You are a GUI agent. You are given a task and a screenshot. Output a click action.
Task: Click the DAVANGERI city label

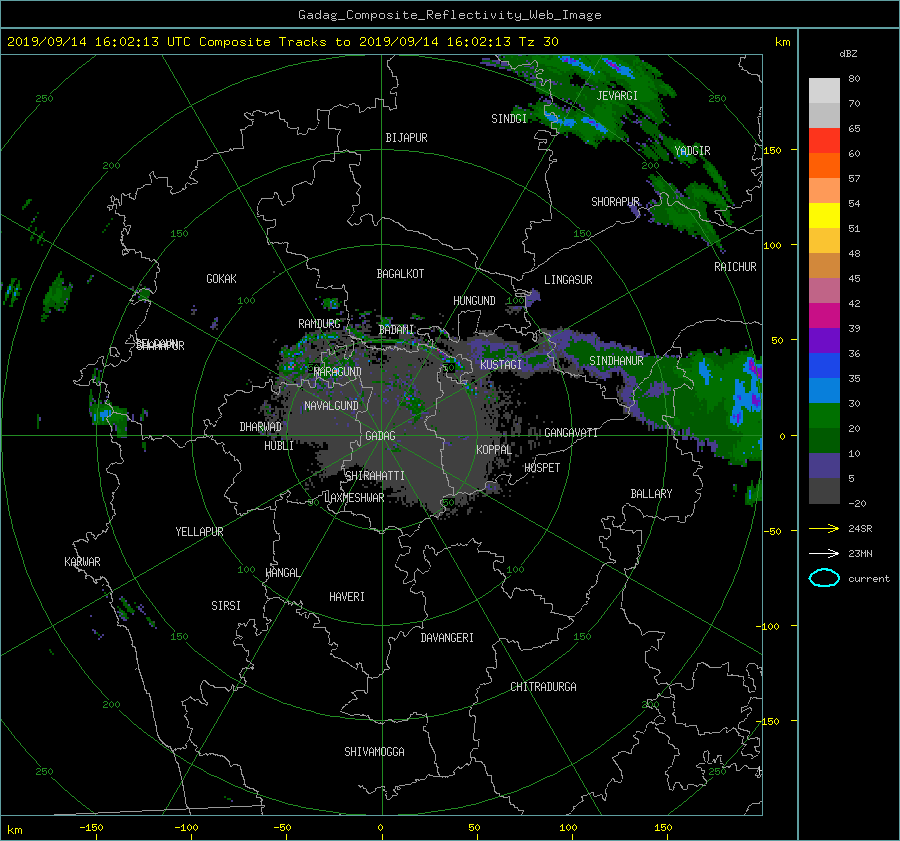click(x=447, y=638)
